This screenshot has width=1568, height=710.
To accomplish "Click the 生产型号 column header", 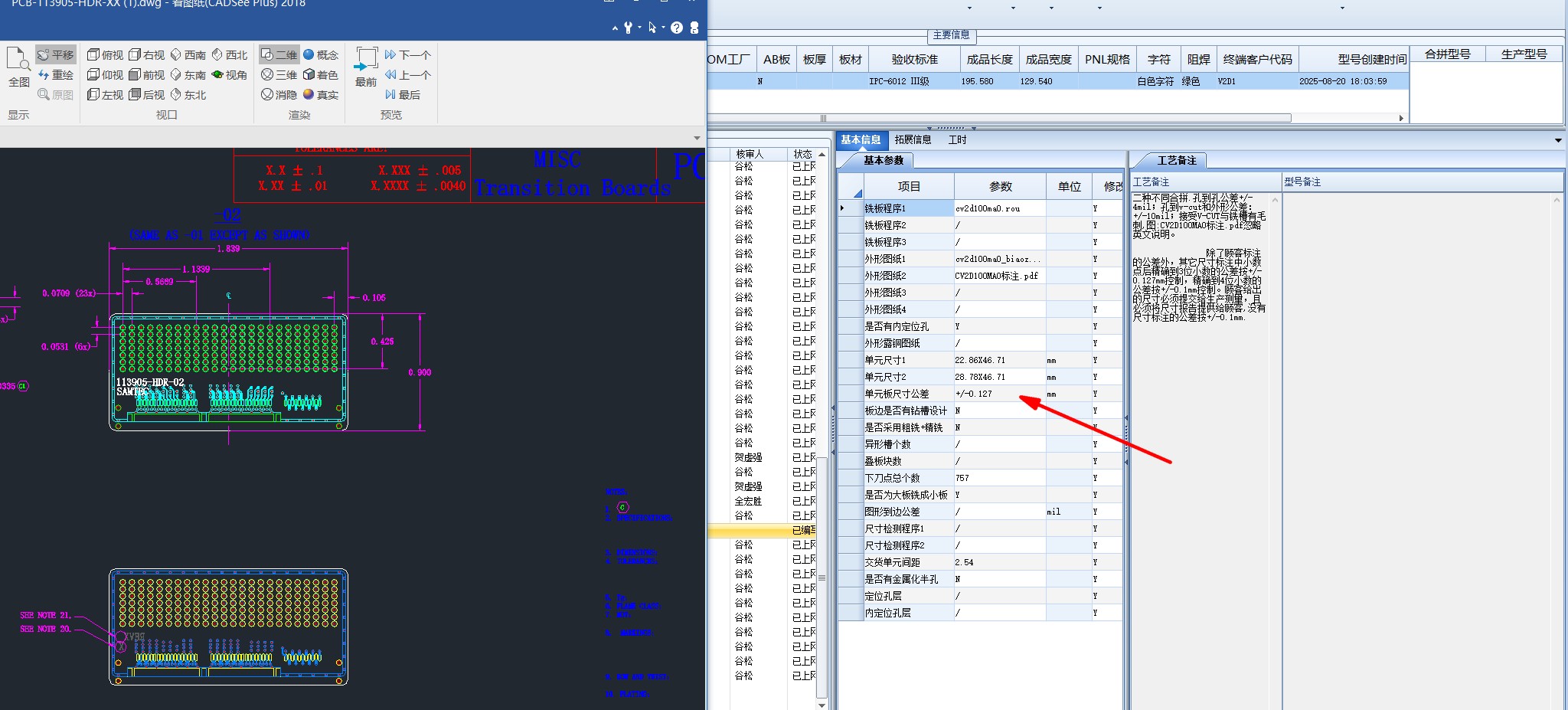I will click(x=1524, y=54).
